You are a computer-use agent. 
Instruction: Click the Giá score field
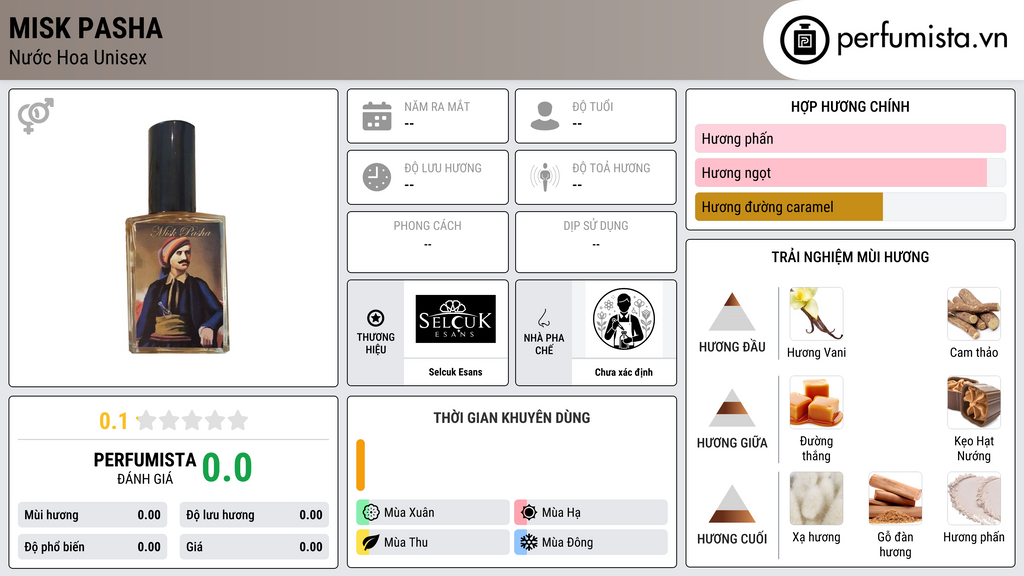tap(254, 547)
